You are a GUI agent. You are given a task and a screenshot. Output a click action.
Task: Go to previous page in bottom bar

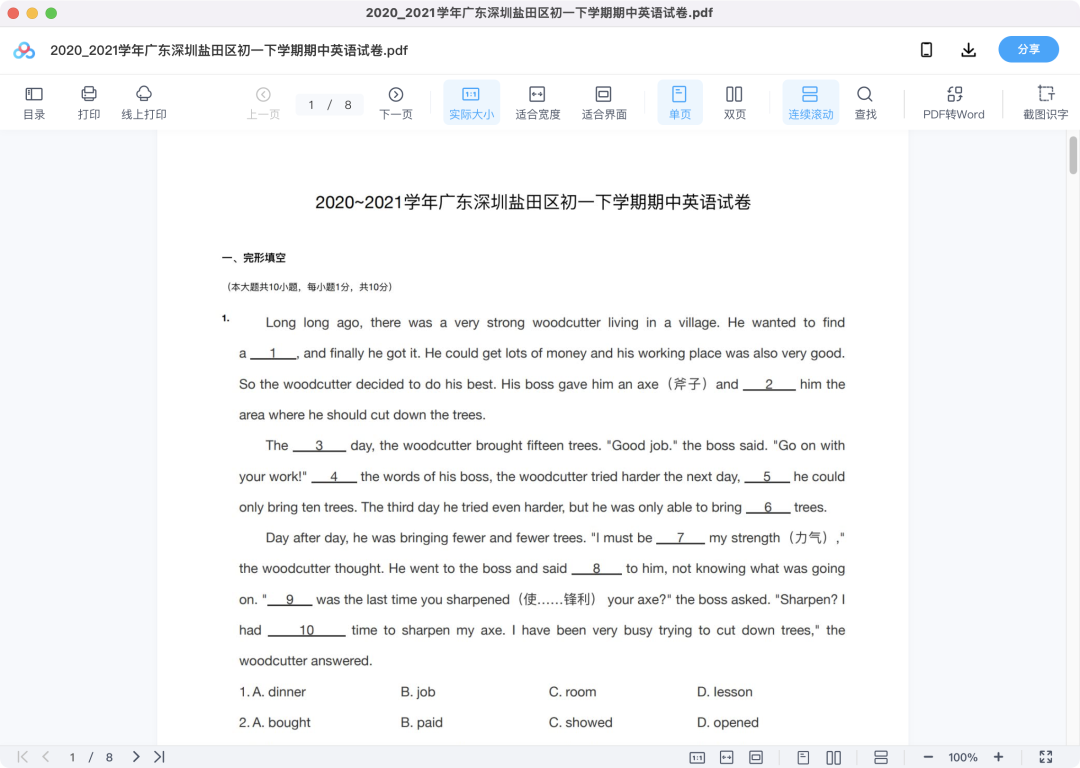click(x=45, y=757)
